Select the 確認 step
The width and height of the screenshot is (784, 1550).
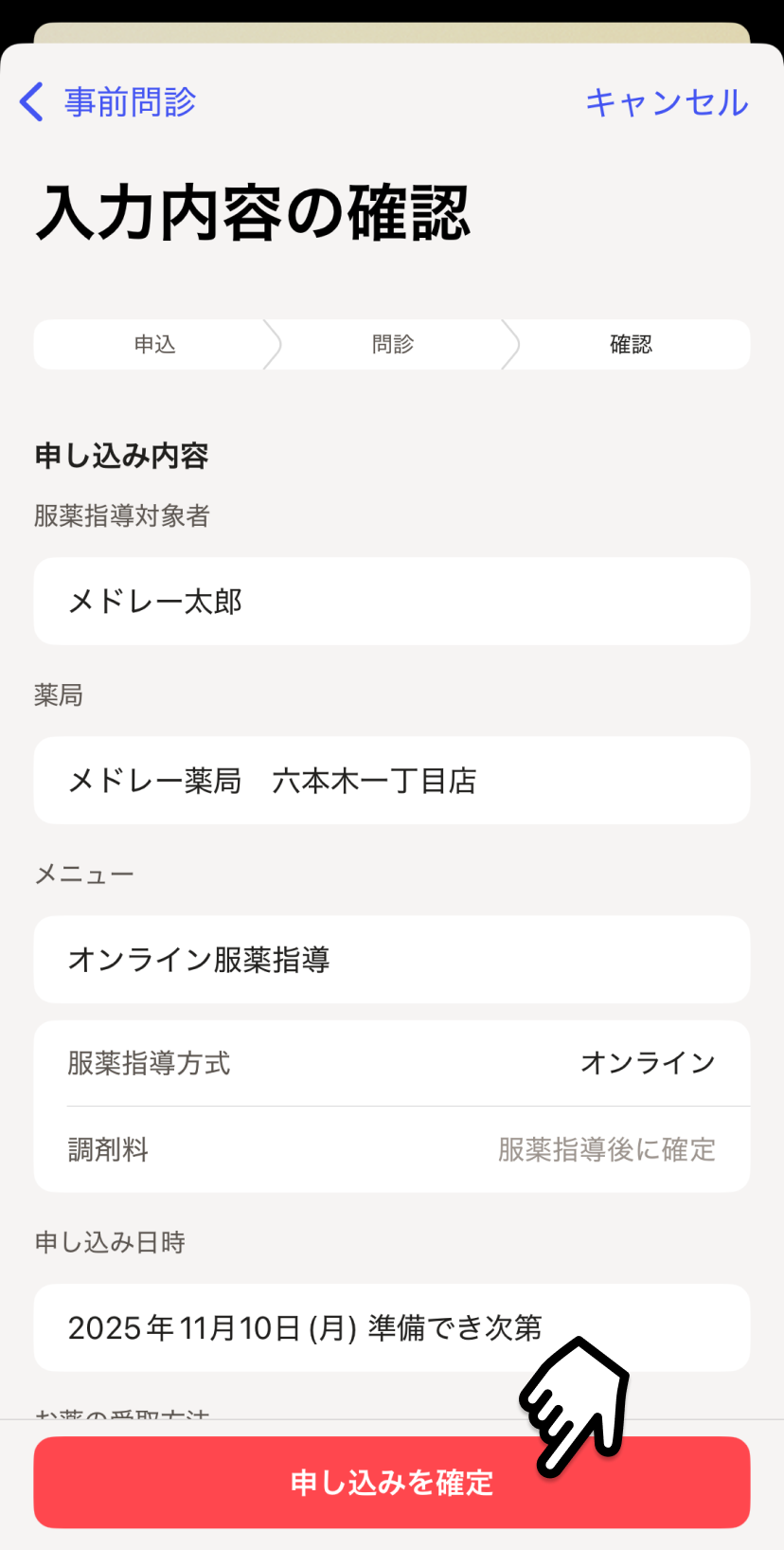point(631,344)
